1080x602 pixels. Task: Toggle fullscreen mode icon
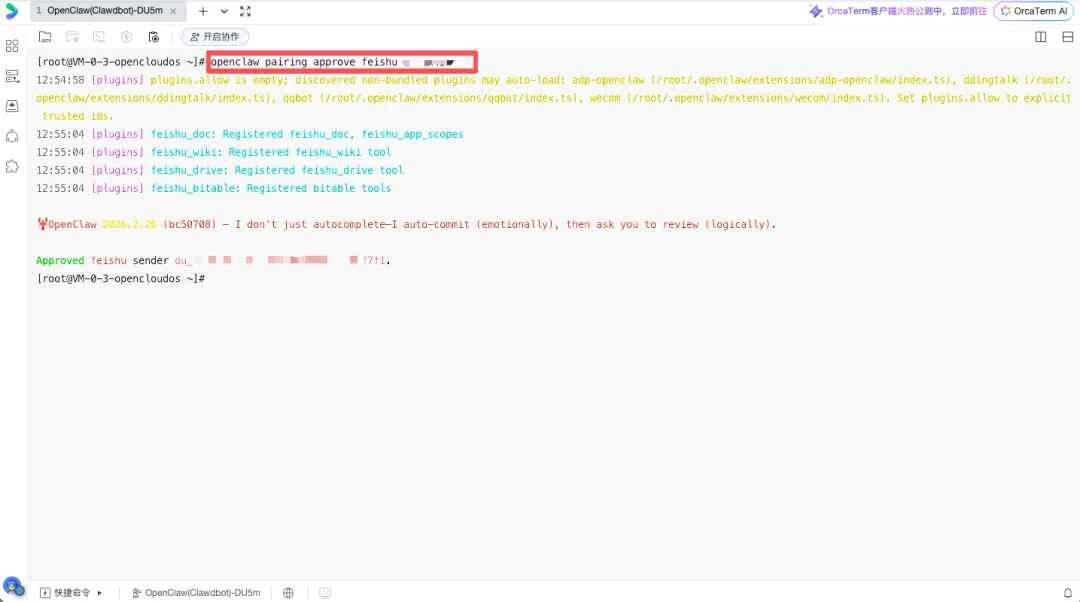(x=245, y=11)
